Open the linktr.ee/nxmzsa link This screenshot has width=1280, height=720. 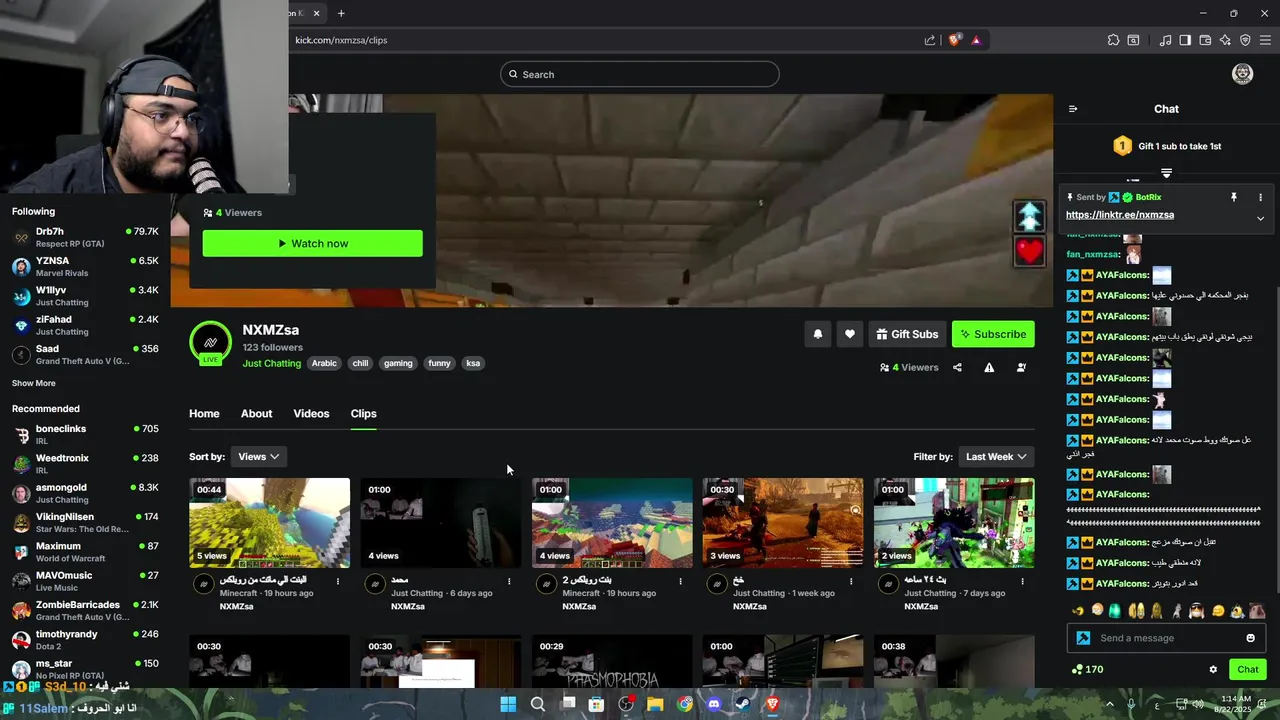click(1120, 215)
